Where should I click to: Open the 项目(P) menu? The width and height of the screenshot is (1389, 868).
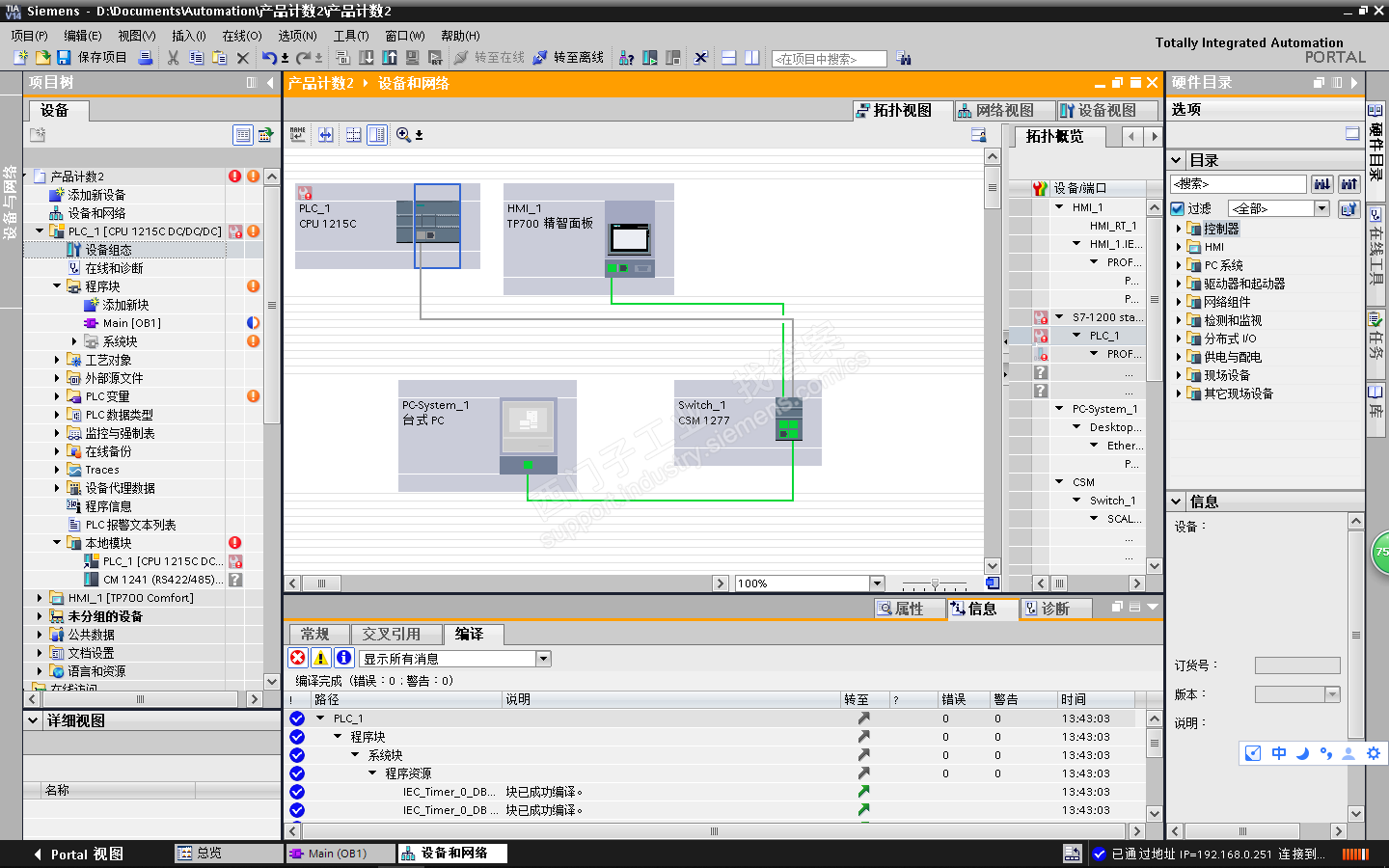click(29, 36)
